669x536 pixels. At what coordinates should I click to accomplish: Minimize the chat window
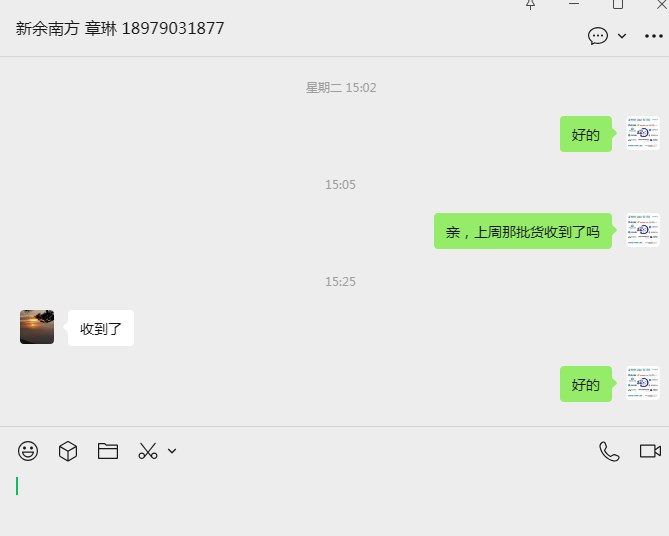click(x=574, y=4)
